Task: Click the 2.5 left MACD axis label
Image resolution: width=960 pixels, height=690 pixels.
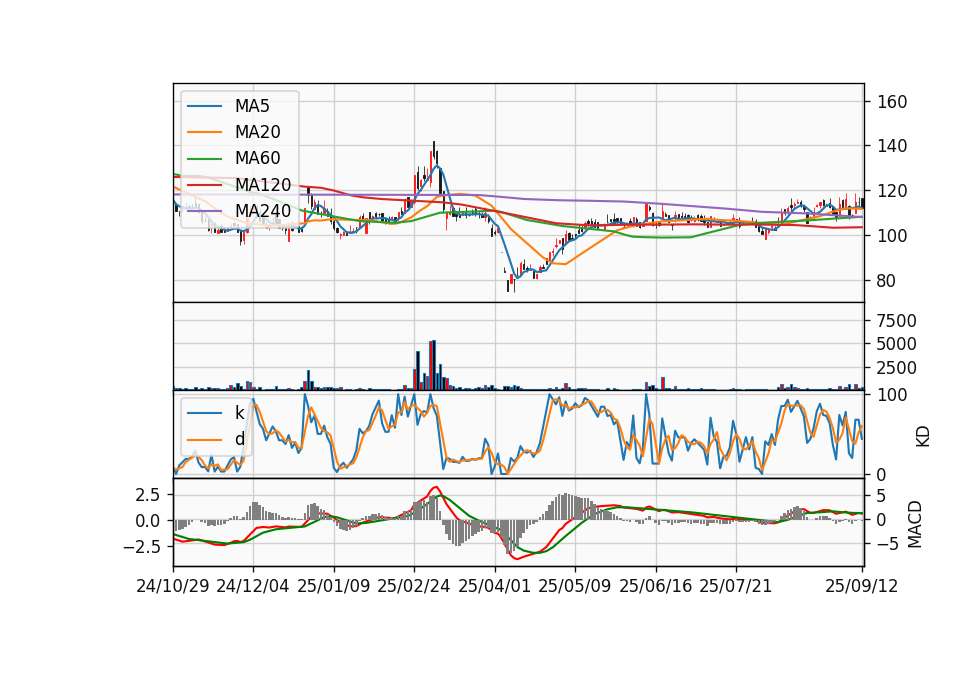Action: click(148, 495)
